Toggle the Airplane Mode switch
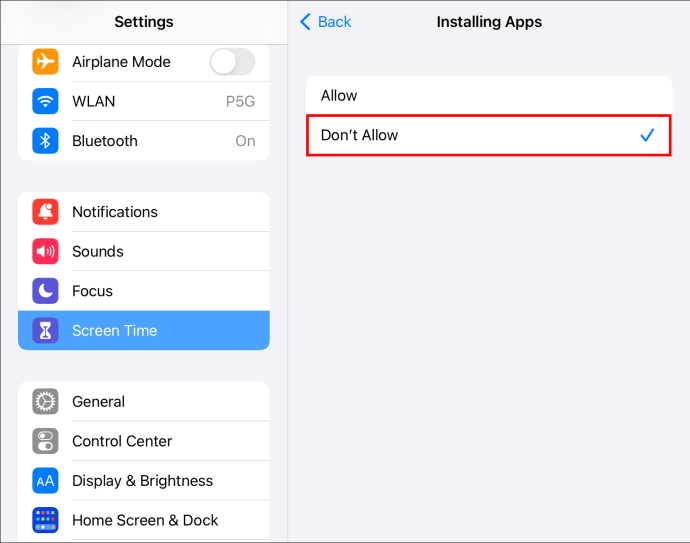Image resolution: width=690 pixels, height=543 pixels. click(232, 62)
